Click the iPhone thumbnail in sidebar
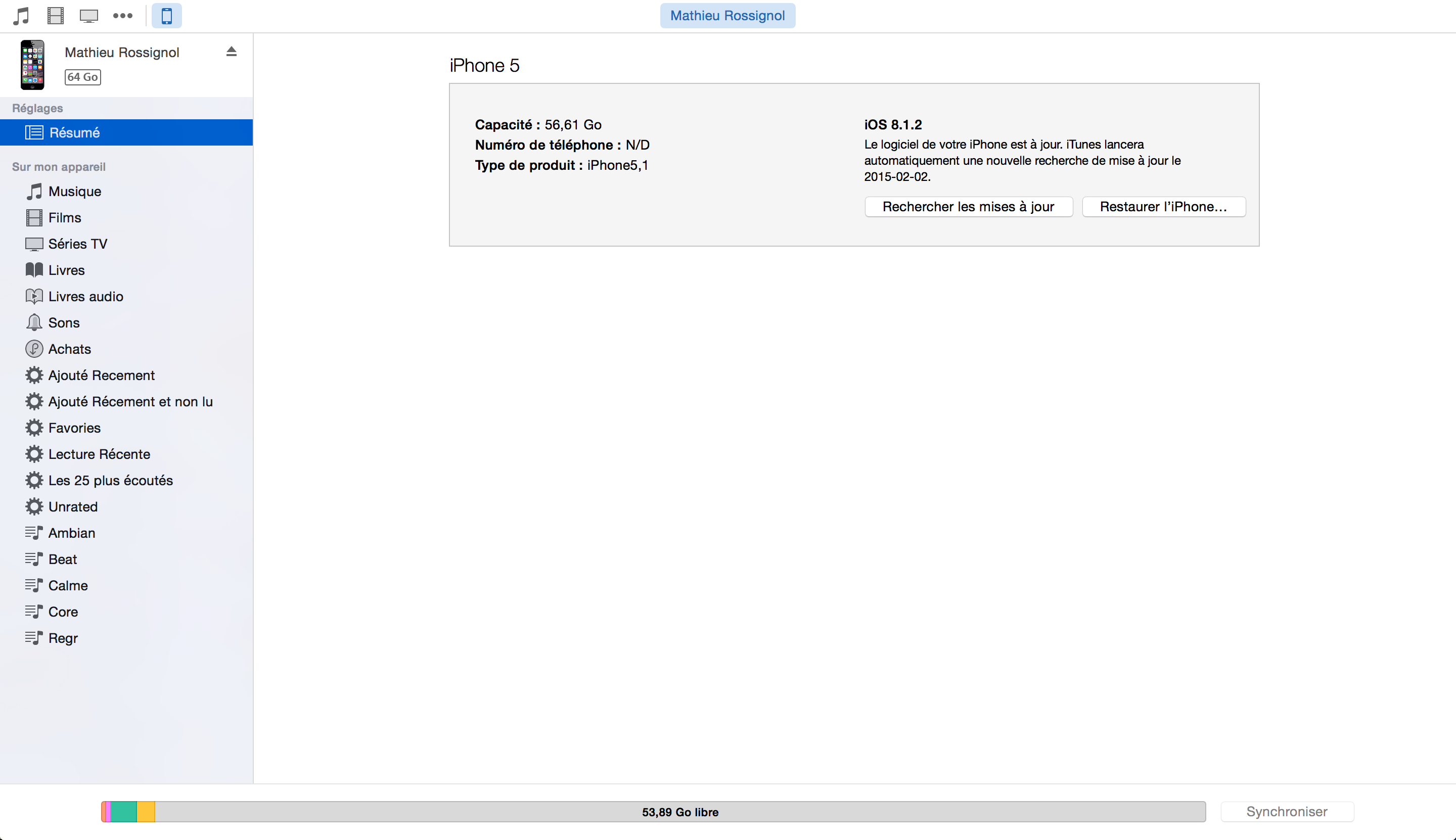1456x840 pixels. pyautogui.click(x=33, y=65)
